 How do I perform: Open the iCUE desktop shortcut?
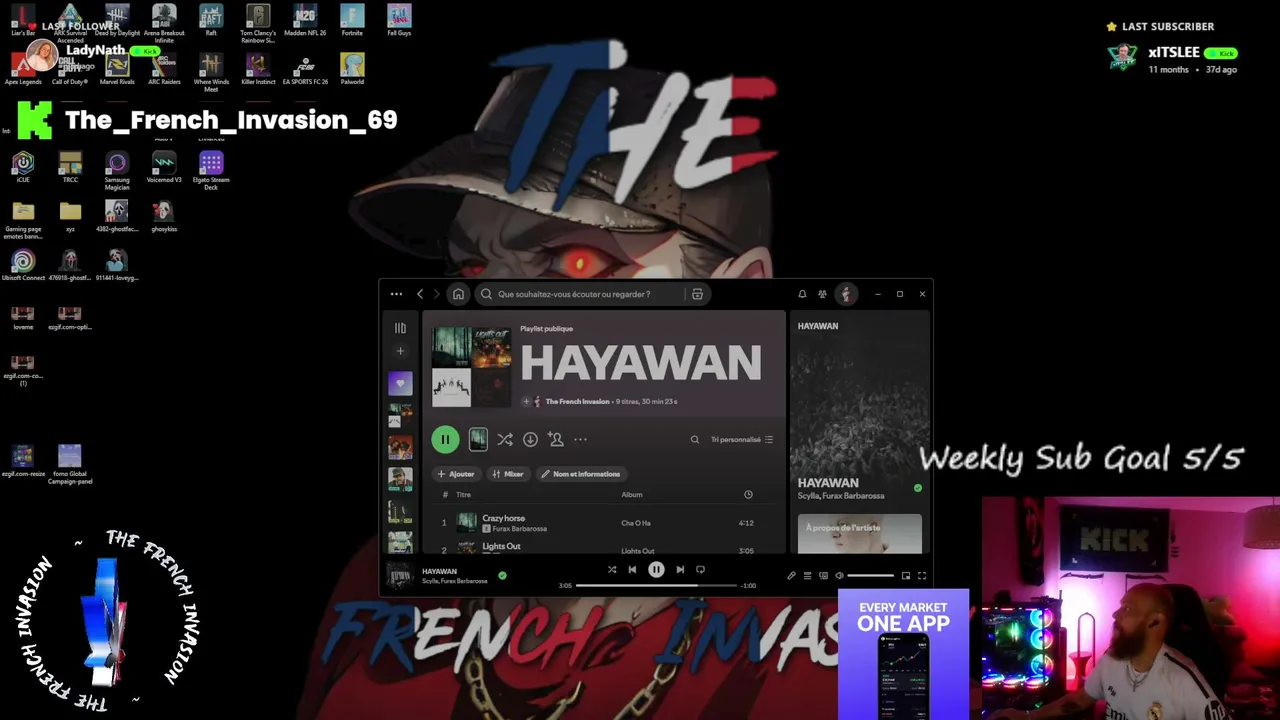pyautogui.click(x=23, y=167)
